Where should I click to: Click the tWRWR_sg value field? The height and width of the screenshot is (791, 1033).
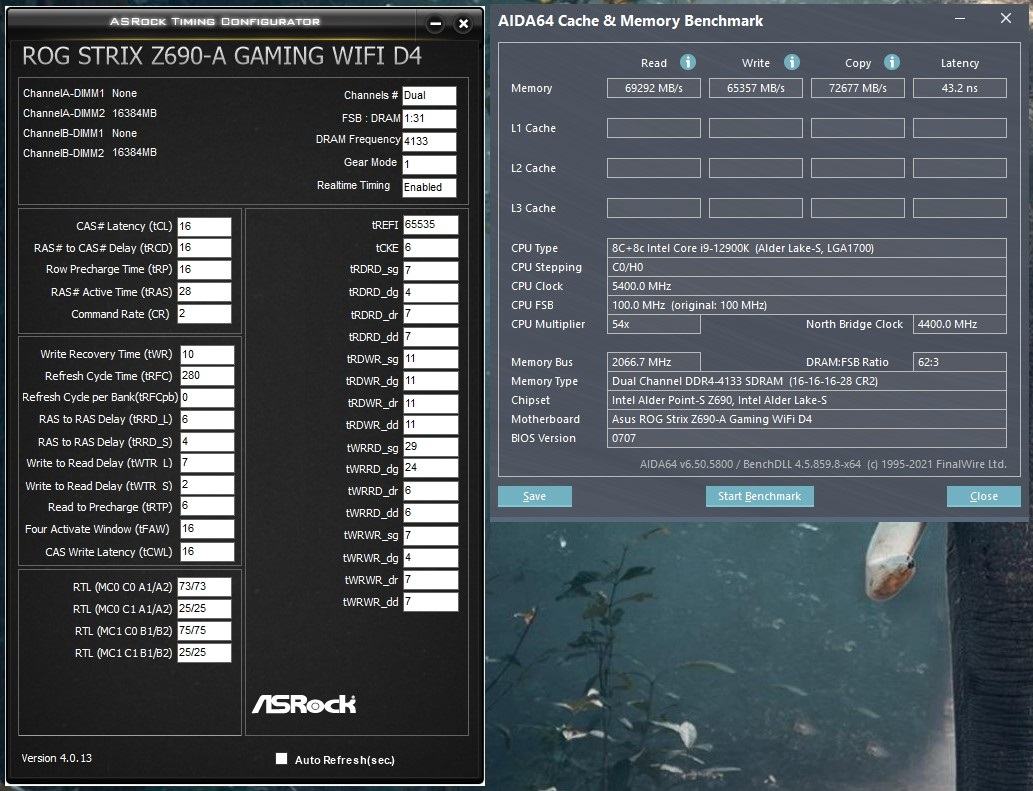pos(430,535)
